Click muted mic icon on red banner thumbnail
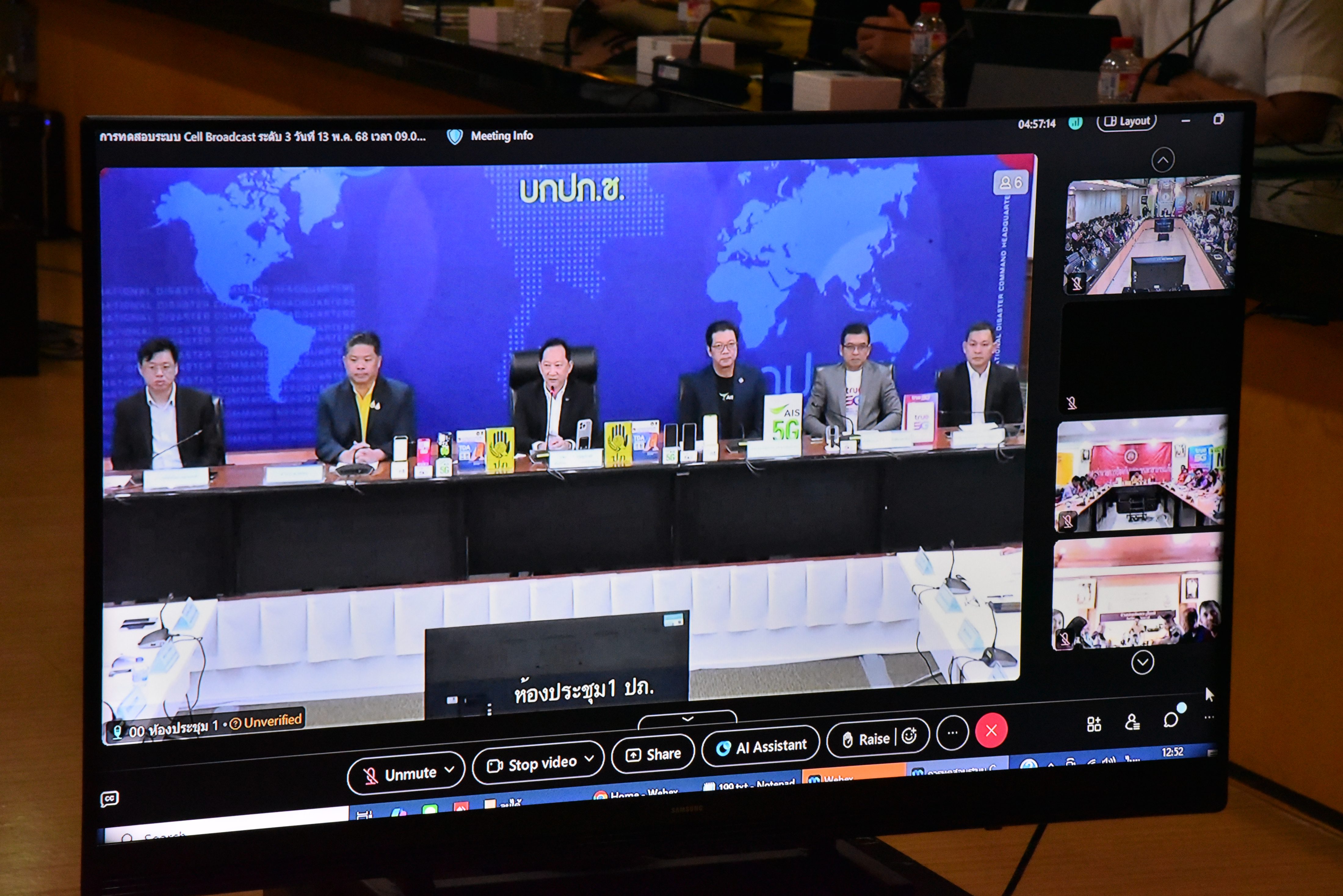The image size is (1343, 896). [x=1067, y=520]
